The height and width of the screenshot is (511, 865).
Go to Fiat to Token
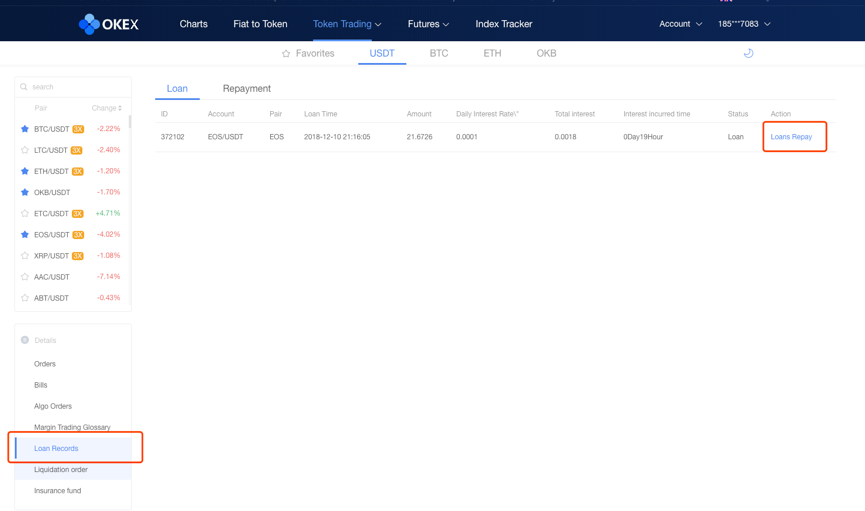(x=260, y=24)
